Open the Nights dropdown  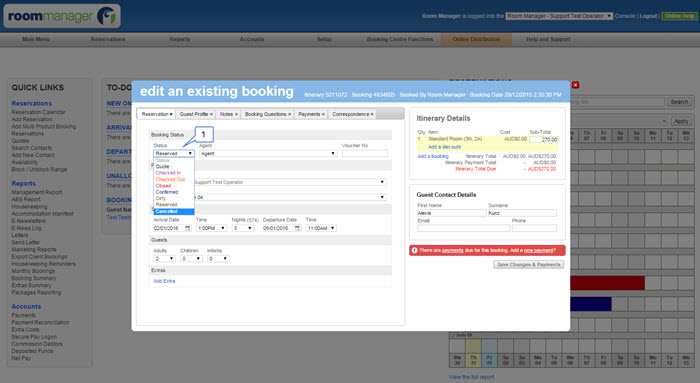pos(243,228)
